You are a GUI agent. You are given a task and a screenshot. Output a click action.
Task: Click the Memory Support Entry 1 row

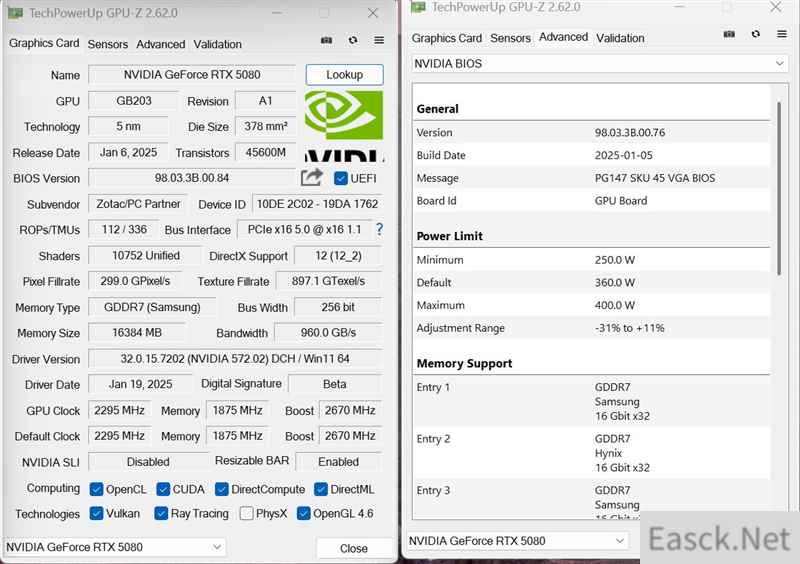pyautogui.click(x=591, y=402)
